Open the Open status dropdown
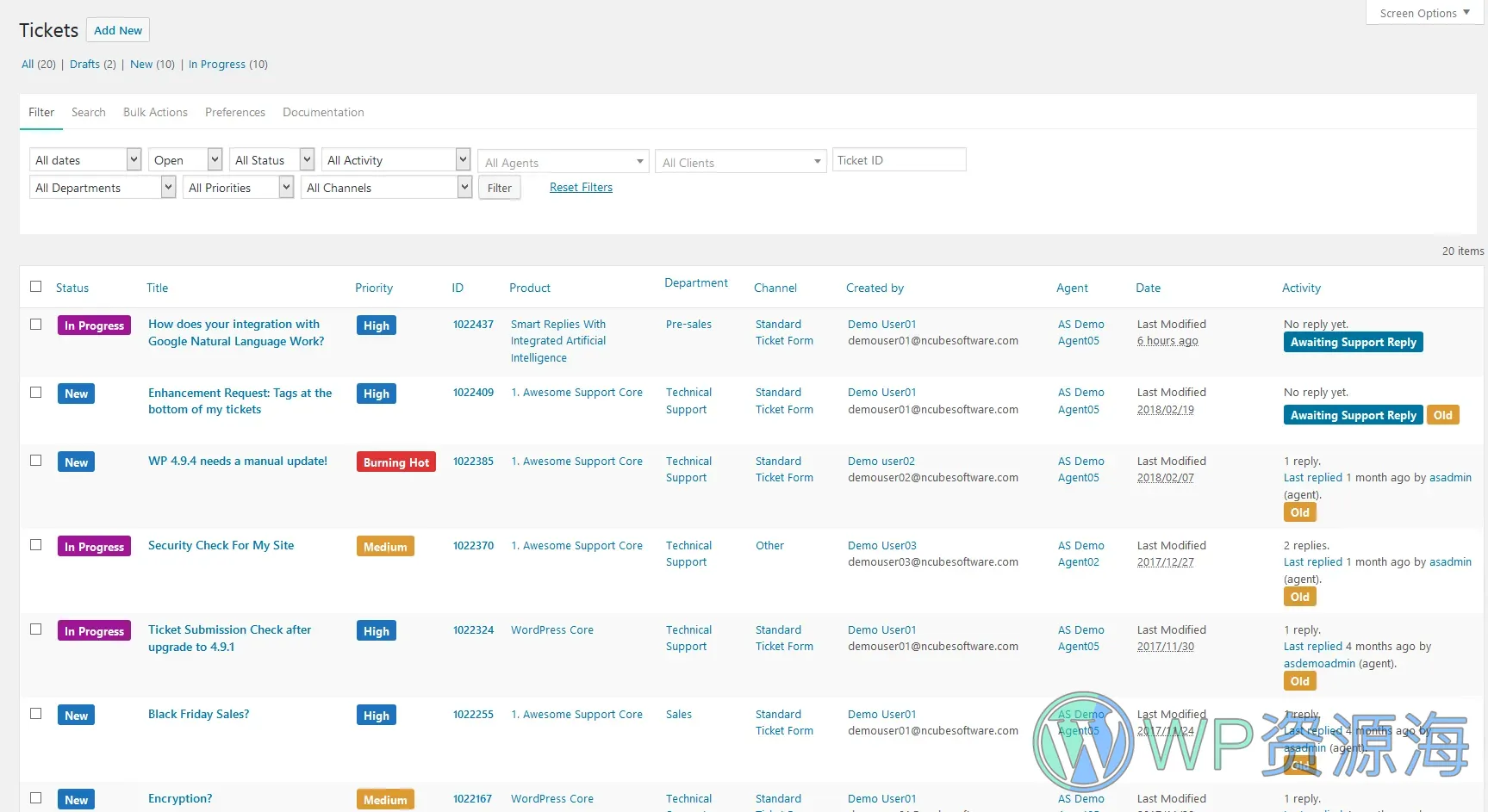Viewport: 1488px width, 812px height. pos(184,159)
